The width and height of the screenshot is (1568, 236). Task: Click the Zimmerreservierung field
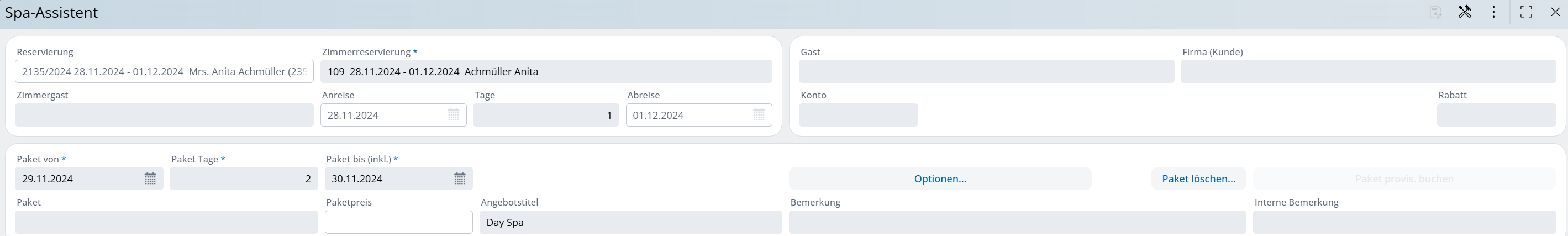click(x=546, y=72)
